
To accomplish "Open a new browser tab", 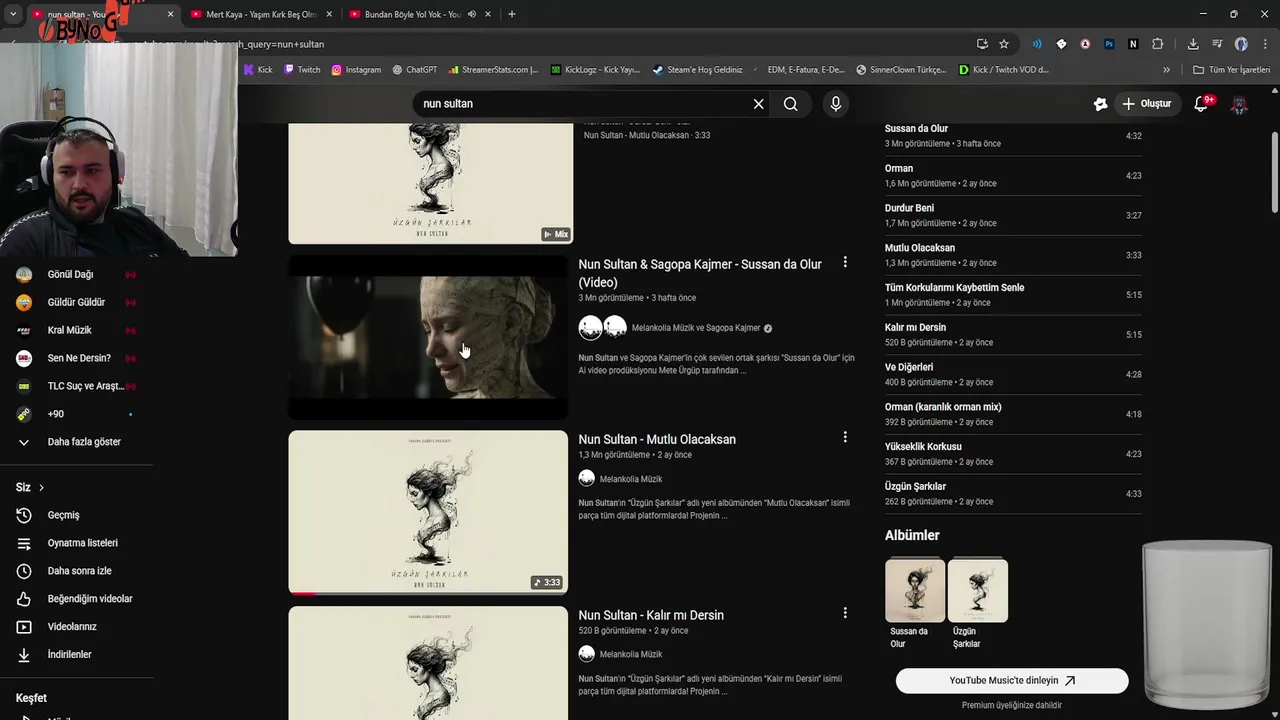I will [x=512, y=14].
